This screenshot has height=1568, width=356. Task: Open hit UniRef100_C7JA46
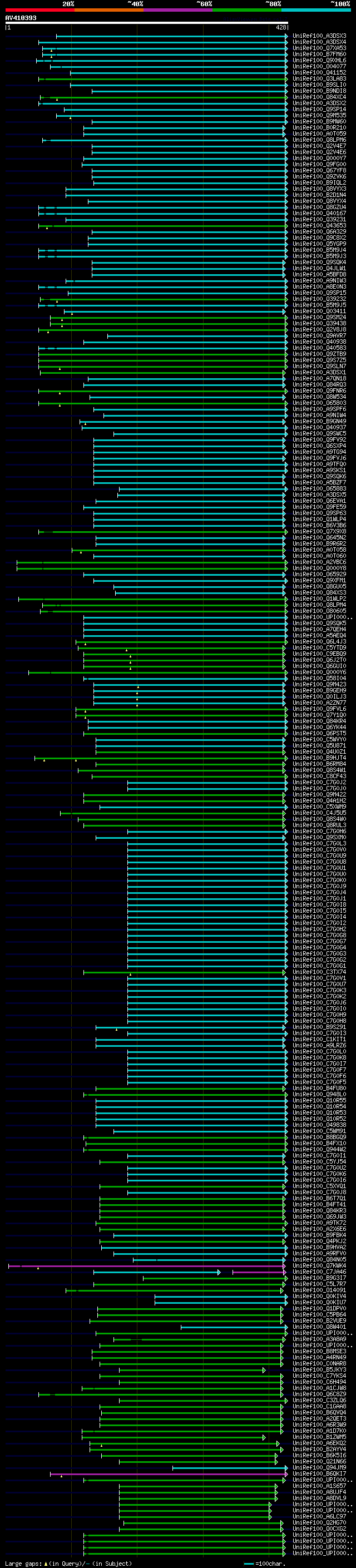click(319, 1272)
